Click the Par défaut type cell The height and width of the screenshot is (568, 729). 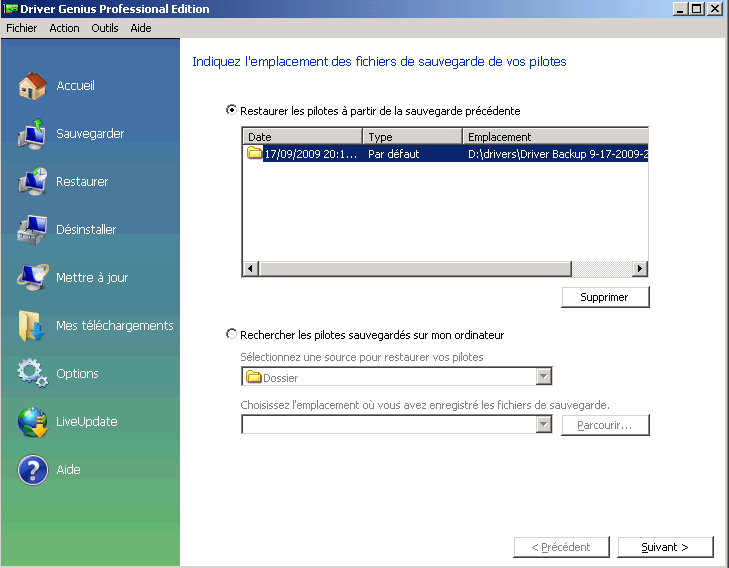(x=393, y=154)
